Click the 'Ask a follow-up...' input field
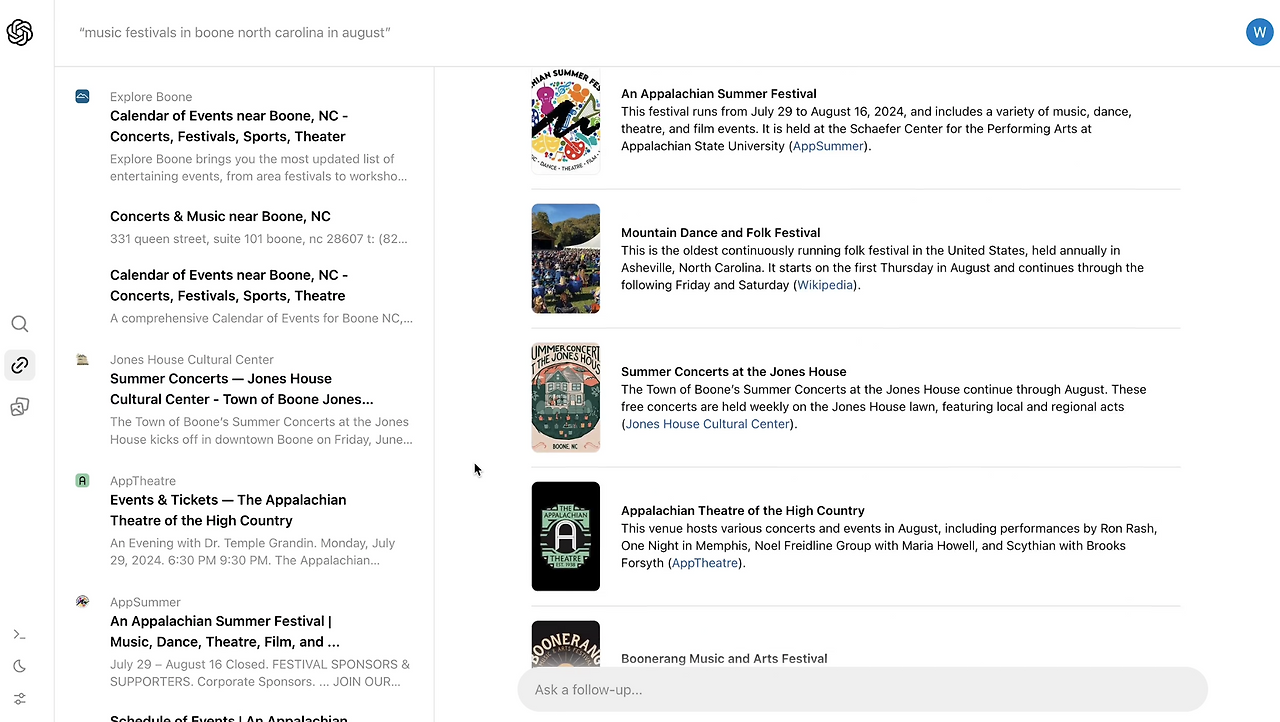1280x722 pixels. coord(862,690)
